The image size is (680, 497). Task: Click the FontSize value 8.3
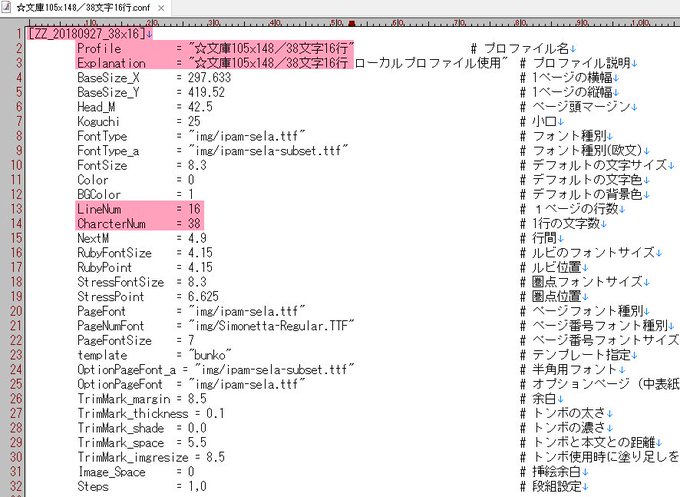tap(197, 165)
